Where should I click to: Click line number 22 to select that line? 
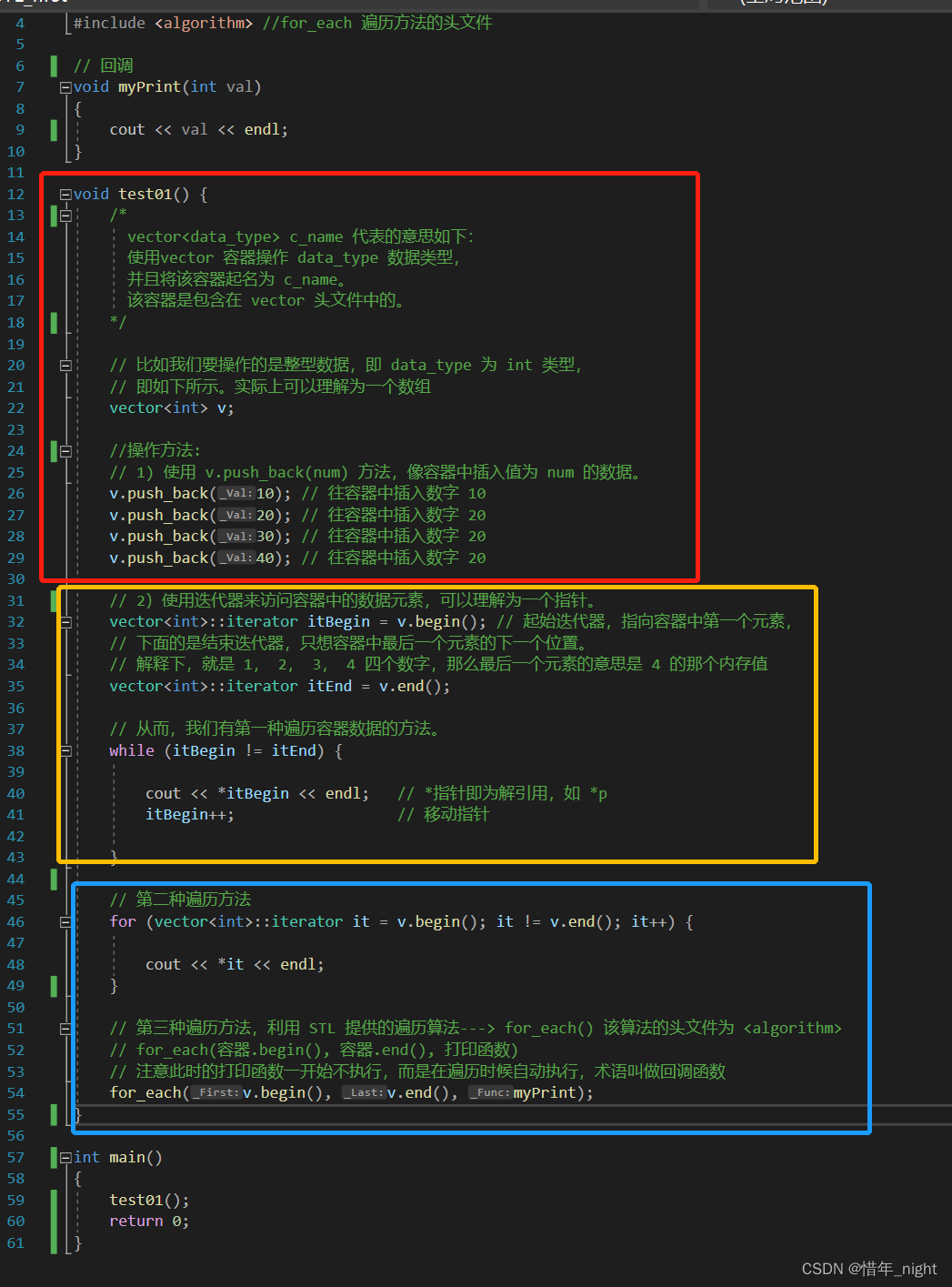click(x=15, y=407)
